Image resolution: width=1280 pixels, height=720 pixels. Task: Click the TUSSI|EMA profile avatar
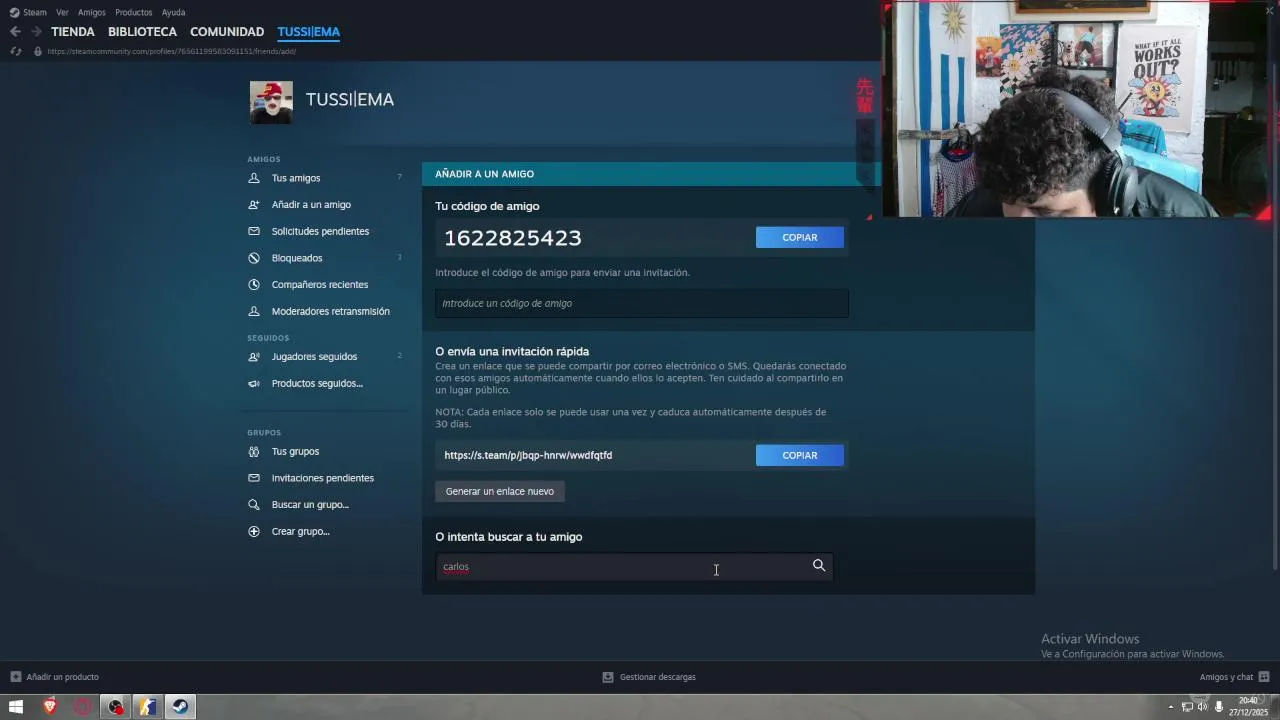pos(271,102)
